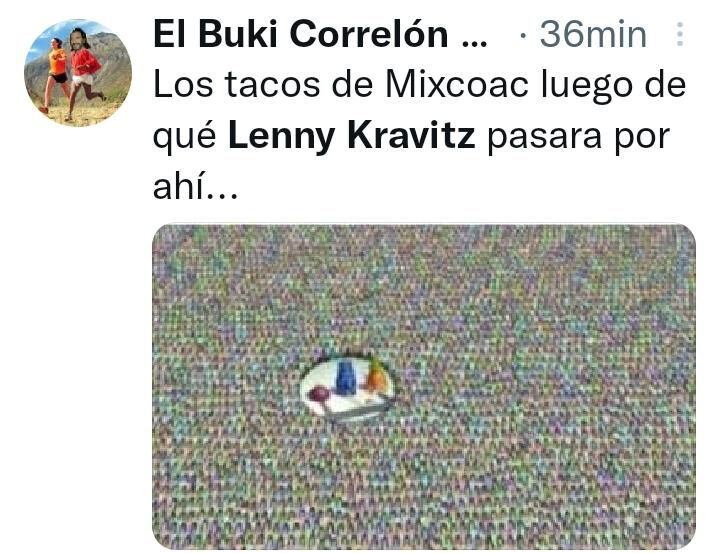Click the words Los tacos in the tweet
The height and width of the screenshot is (553, 720).
[236, 85]
